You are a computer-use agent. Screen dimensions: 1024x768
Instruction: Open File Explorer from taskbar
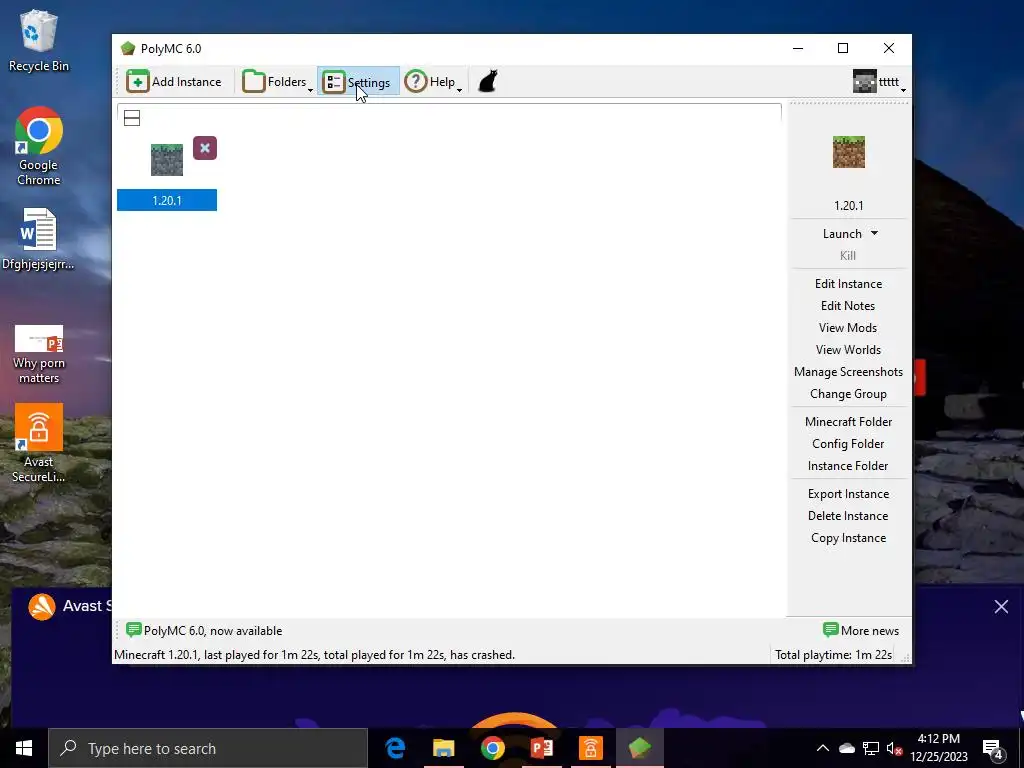click(x=443, y=748)
